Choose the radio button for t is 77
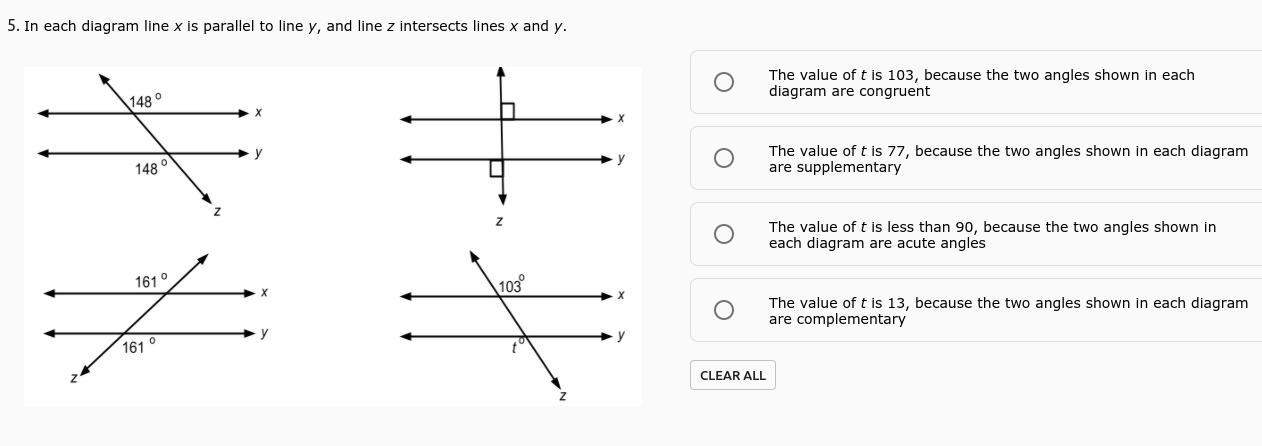 point(724,158)
